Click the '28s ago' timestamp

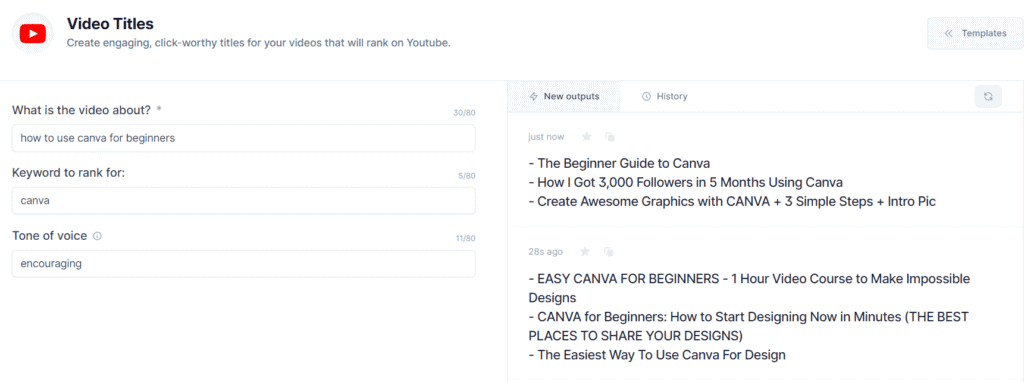545,251
